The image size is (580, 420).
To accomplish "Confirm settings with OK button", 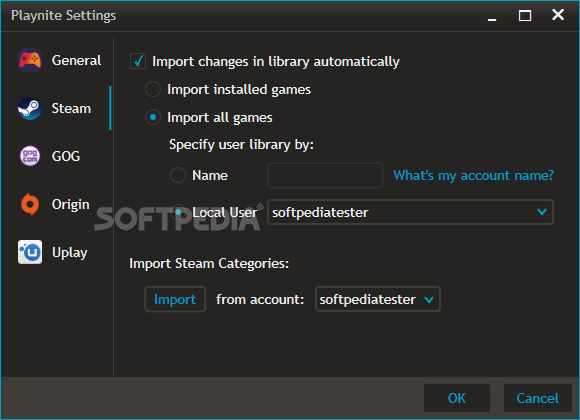I will (x=457, y=398).
